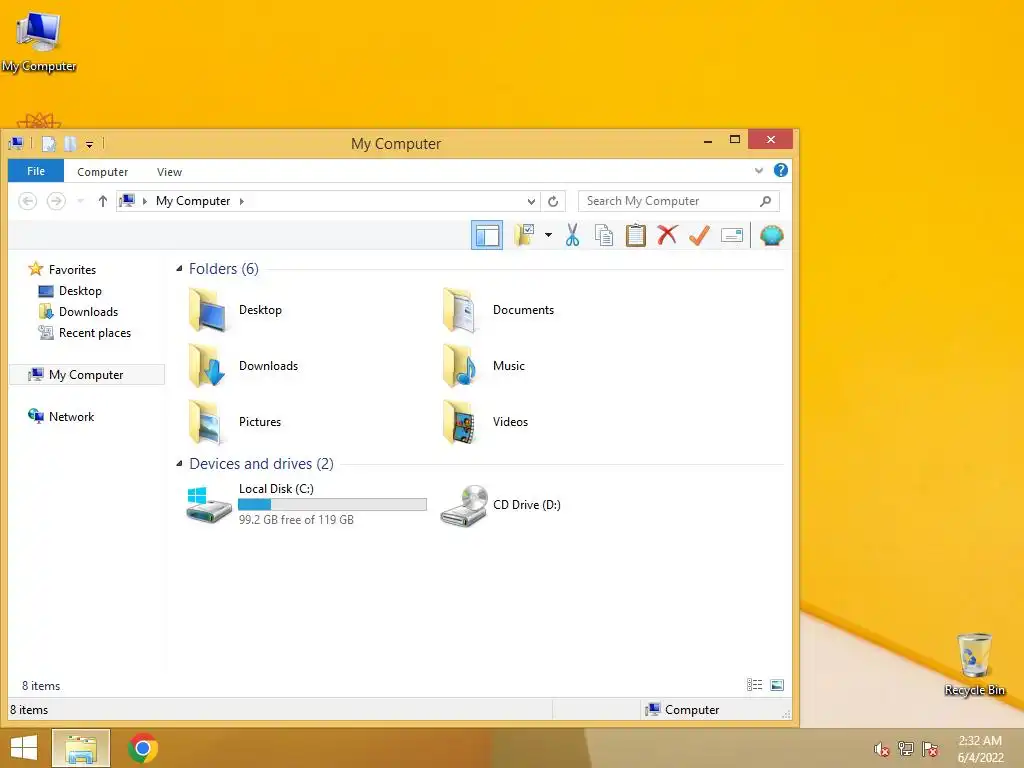The image size is (1024, 768).
Task: Click the My Computer window title text
Action: [396, 144]
